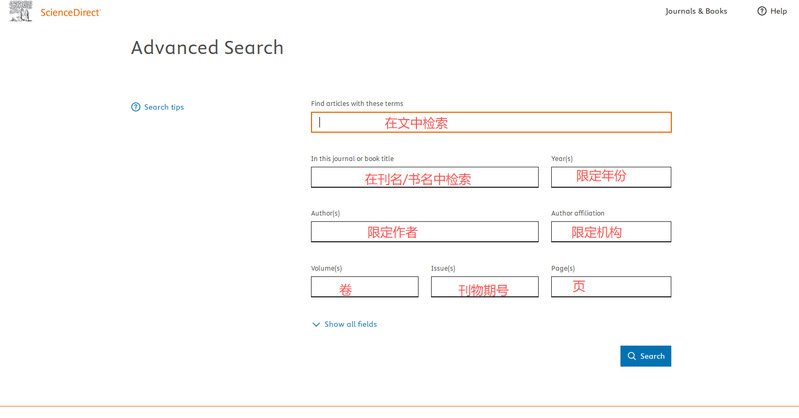Screen dimensions: 799x418
Task: Click the Author affiliation label
Action: click(578, 213)
